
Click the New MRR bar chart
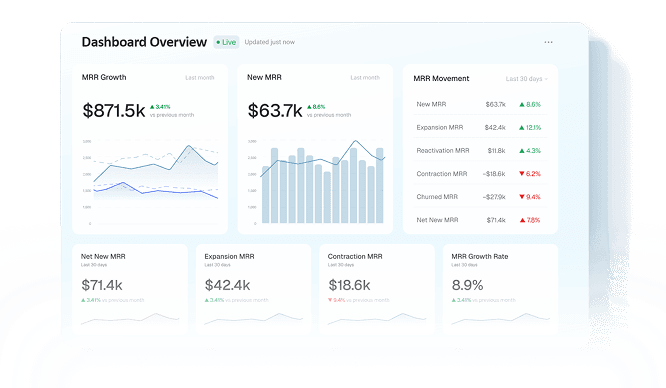point(316,181)
